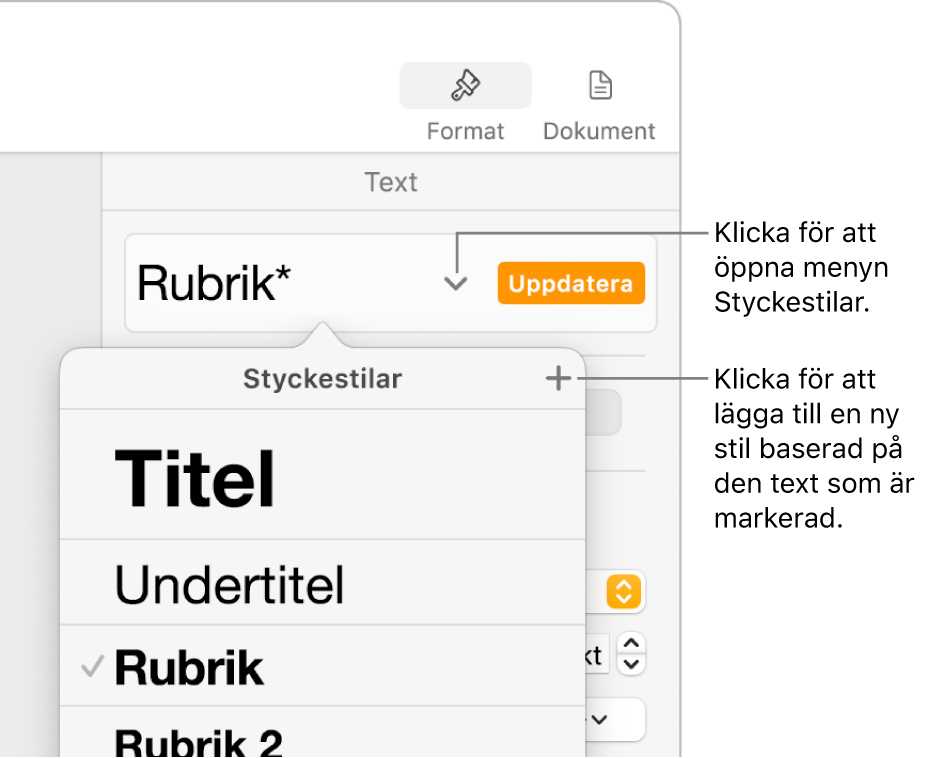The image size is (932, 758).
Task: Open the Format sidebar with the paintbrush icon
Action: click(x=465, y=87)
